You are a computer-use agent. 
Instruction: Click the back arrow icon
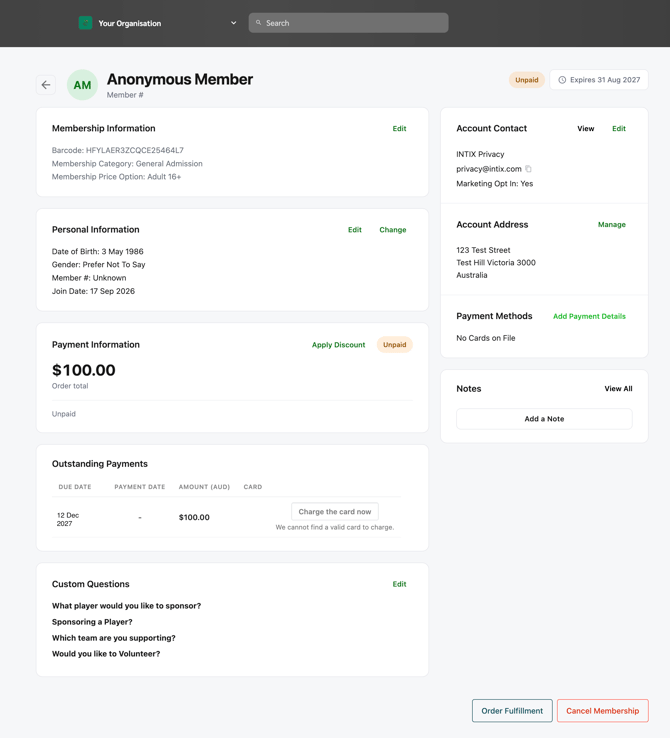pos(46,85)
